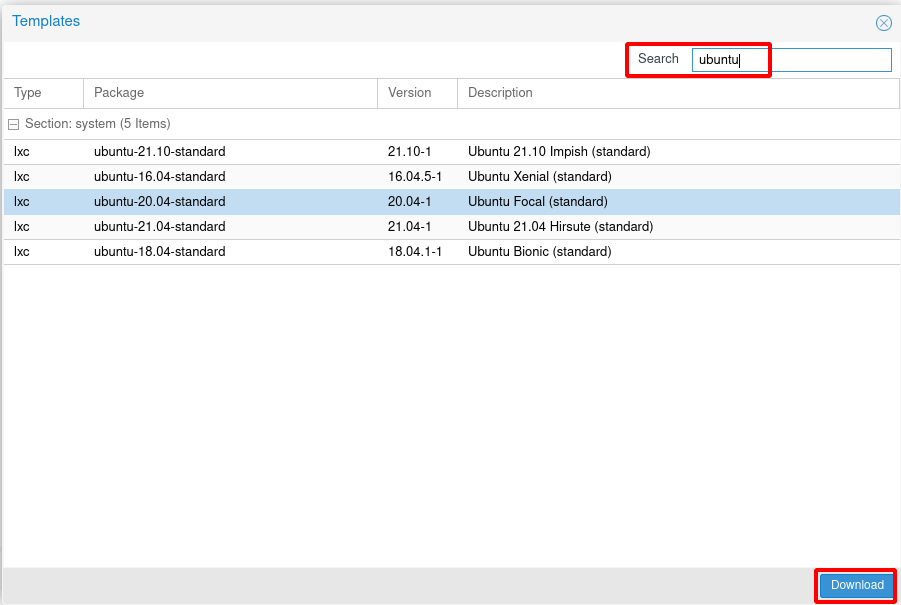Click the Templates dialog title
901x605 pixels.
46,21
